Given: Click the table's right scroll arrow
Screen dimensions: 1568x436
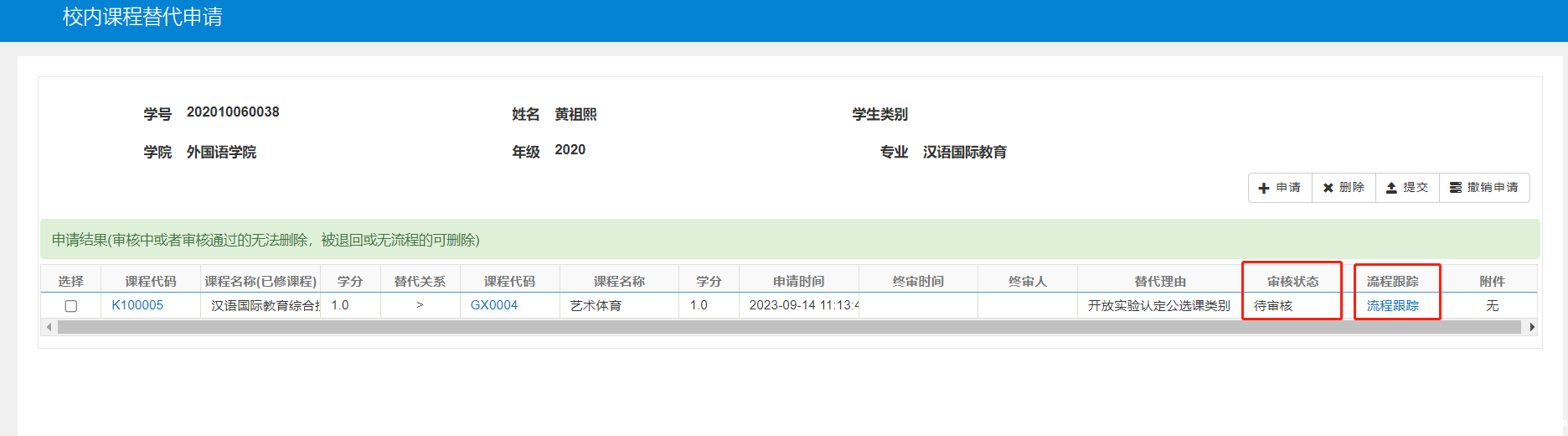Looking at the screenshot, I should tap(1532, 327).
